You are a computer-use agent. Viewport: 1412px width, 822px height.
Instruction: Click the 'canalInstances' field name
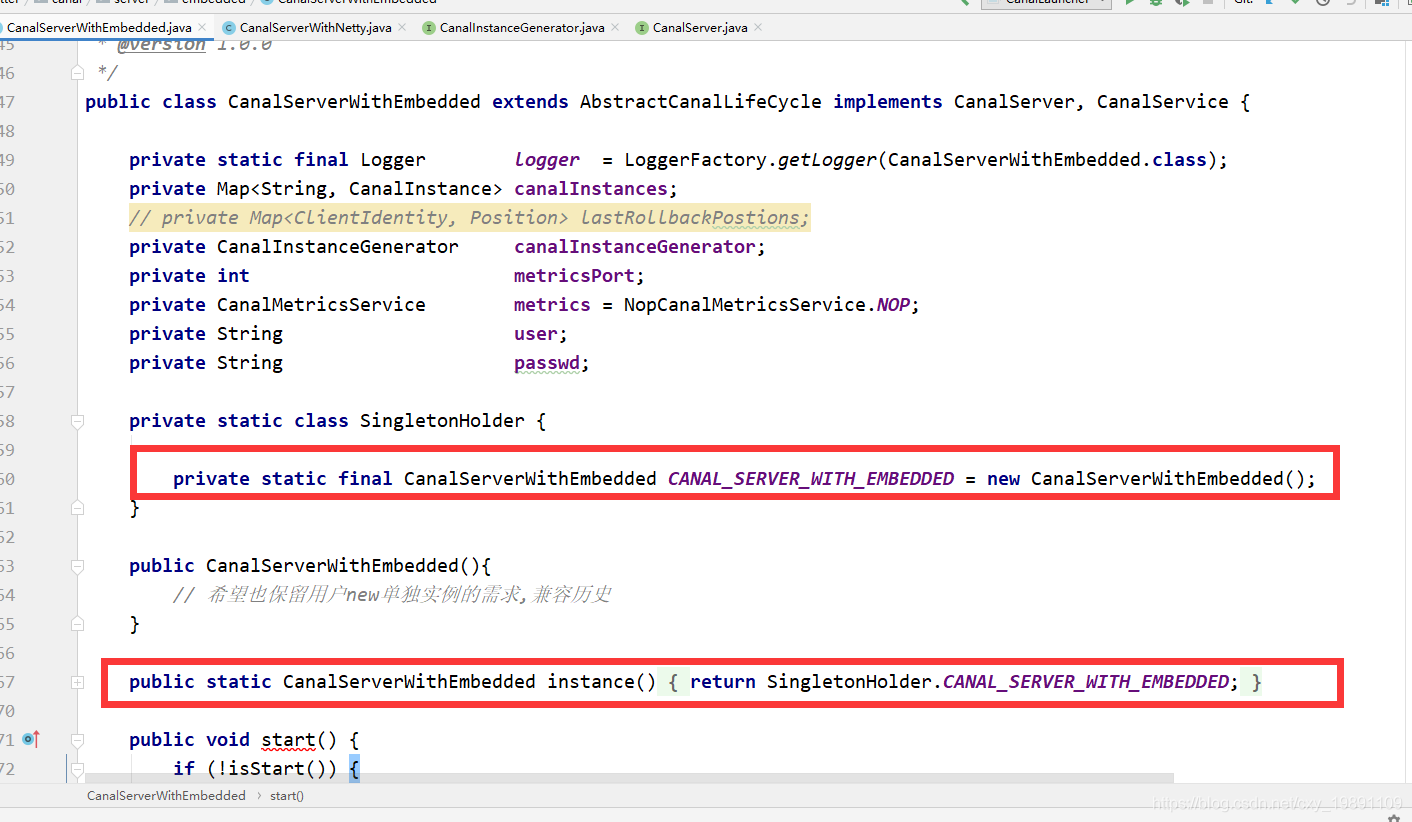tap(591, 189)
